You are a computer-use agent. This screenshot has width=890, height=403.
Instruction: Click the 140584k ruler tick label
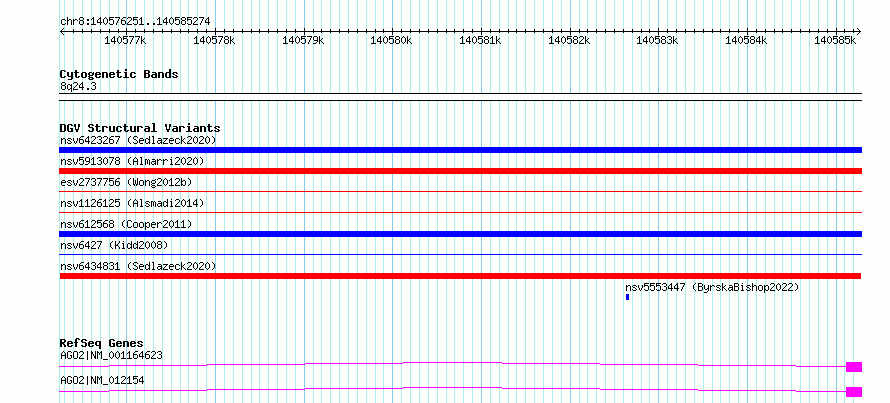pos(746,41)
